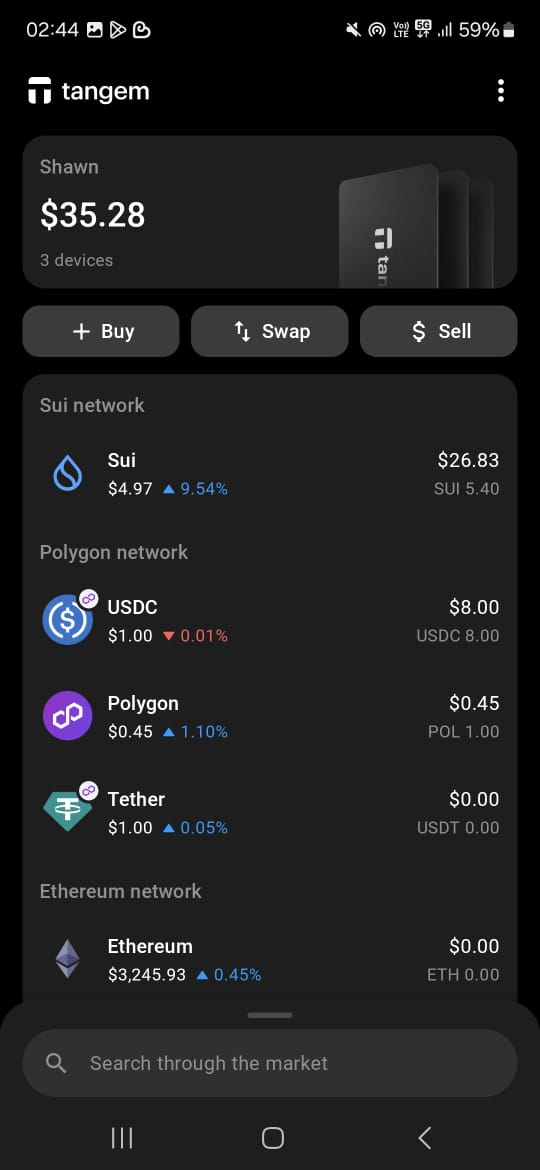
Task: Tap the Ethereum diamond icon
Action: click(x=68, y=959)
